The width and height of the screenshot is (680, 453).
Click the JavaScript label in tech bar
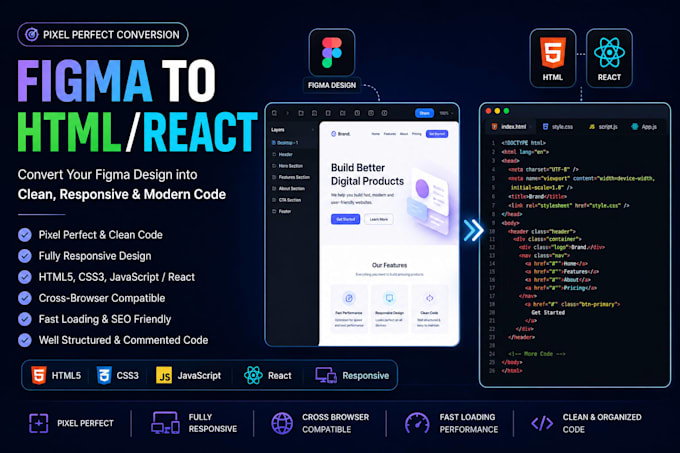(x=199, y=375)
